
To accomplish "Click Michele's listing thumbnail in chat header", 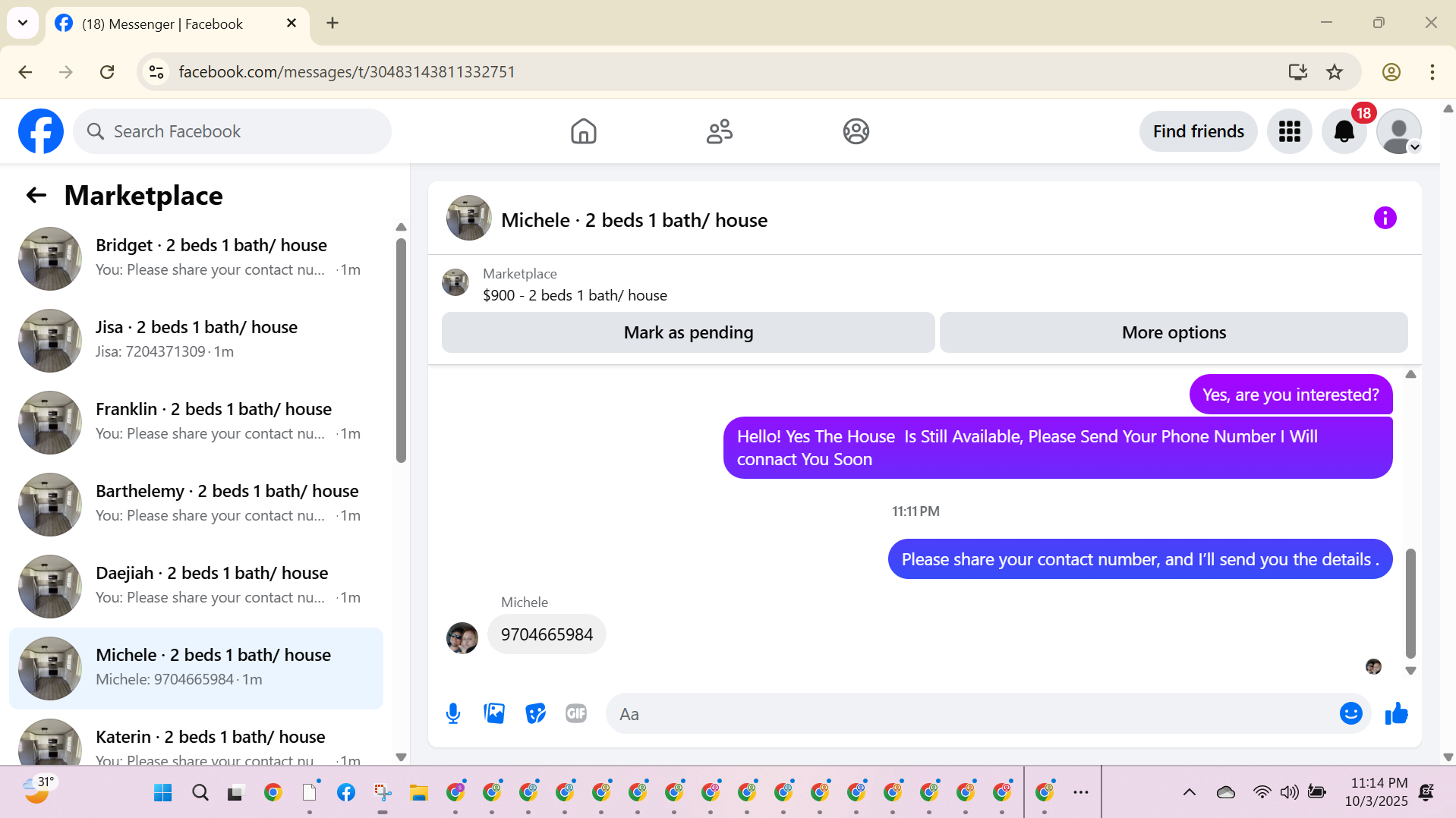I will [469, 219].
